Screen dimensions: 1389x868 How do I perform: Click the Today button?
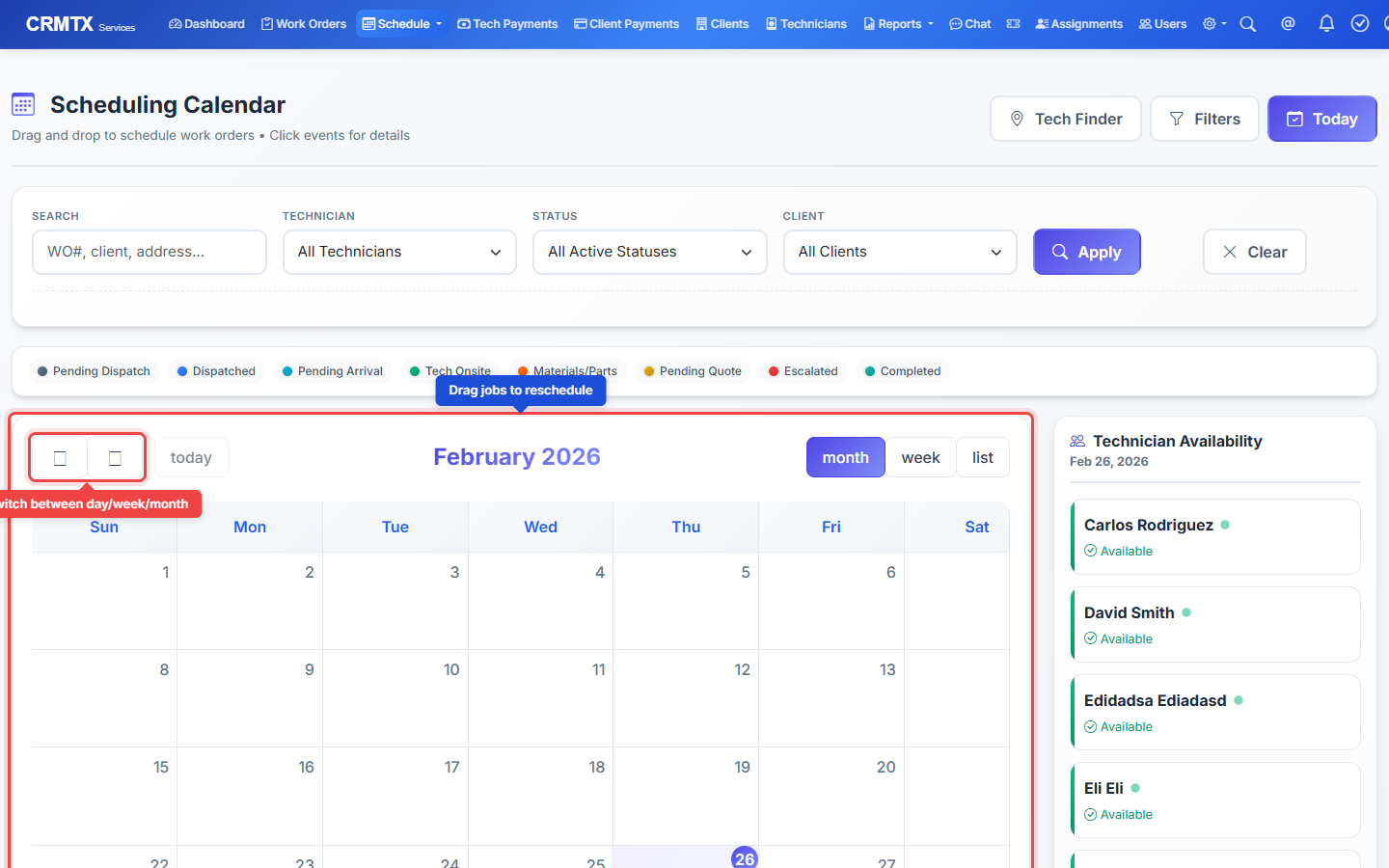(1321, 118)
